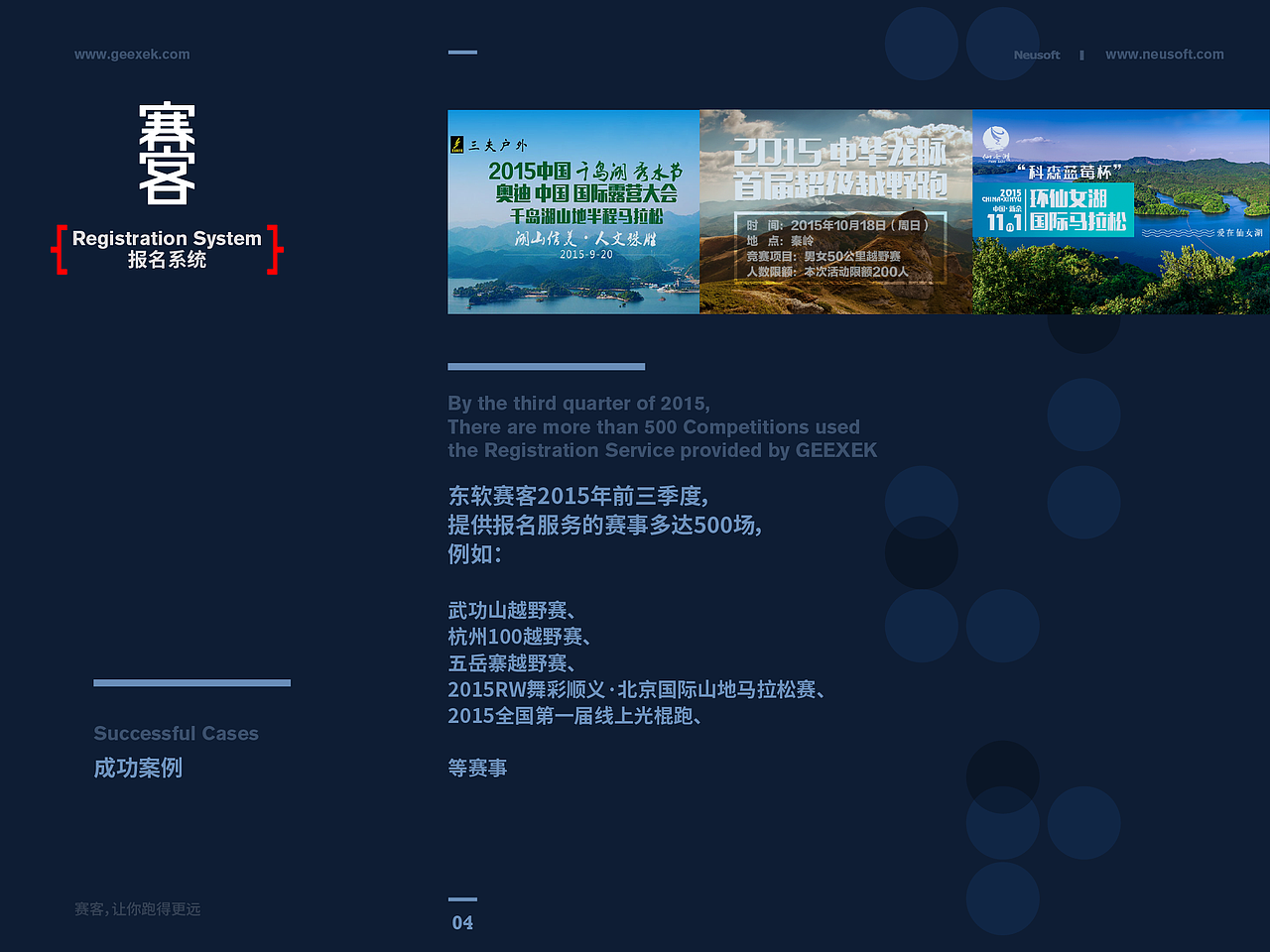1270x952 pixels.
Task: Select the entry 杭州100越野赛
Action: pos(520,637)
